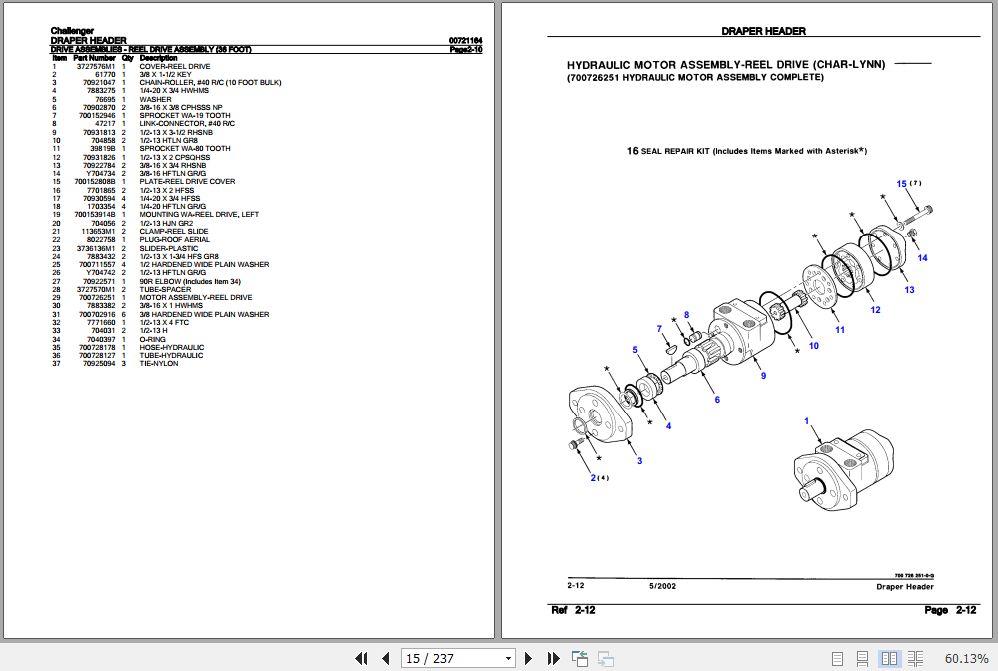Jump to the first page of the manual
998x671 pixels.
click(x=363, y=658)
